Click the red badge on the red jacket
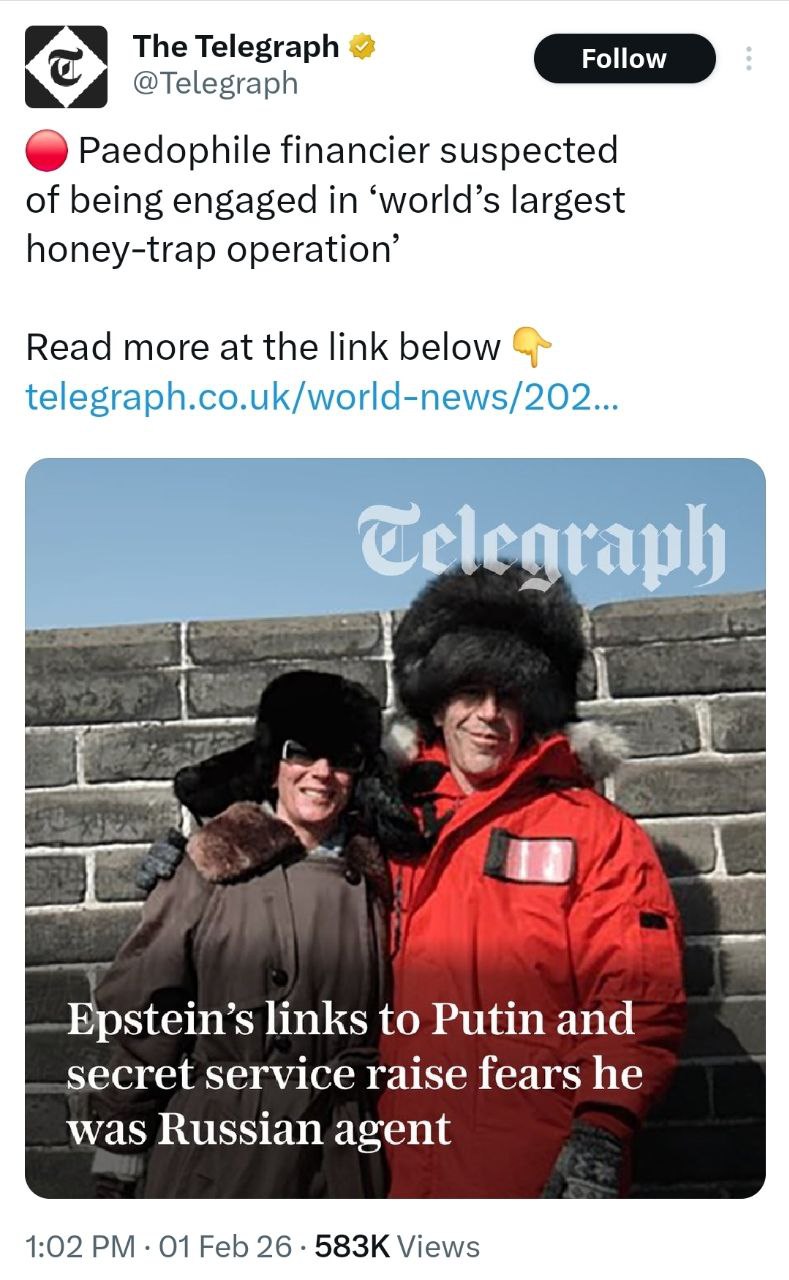789x1280 pixels. tap(530, 856)
